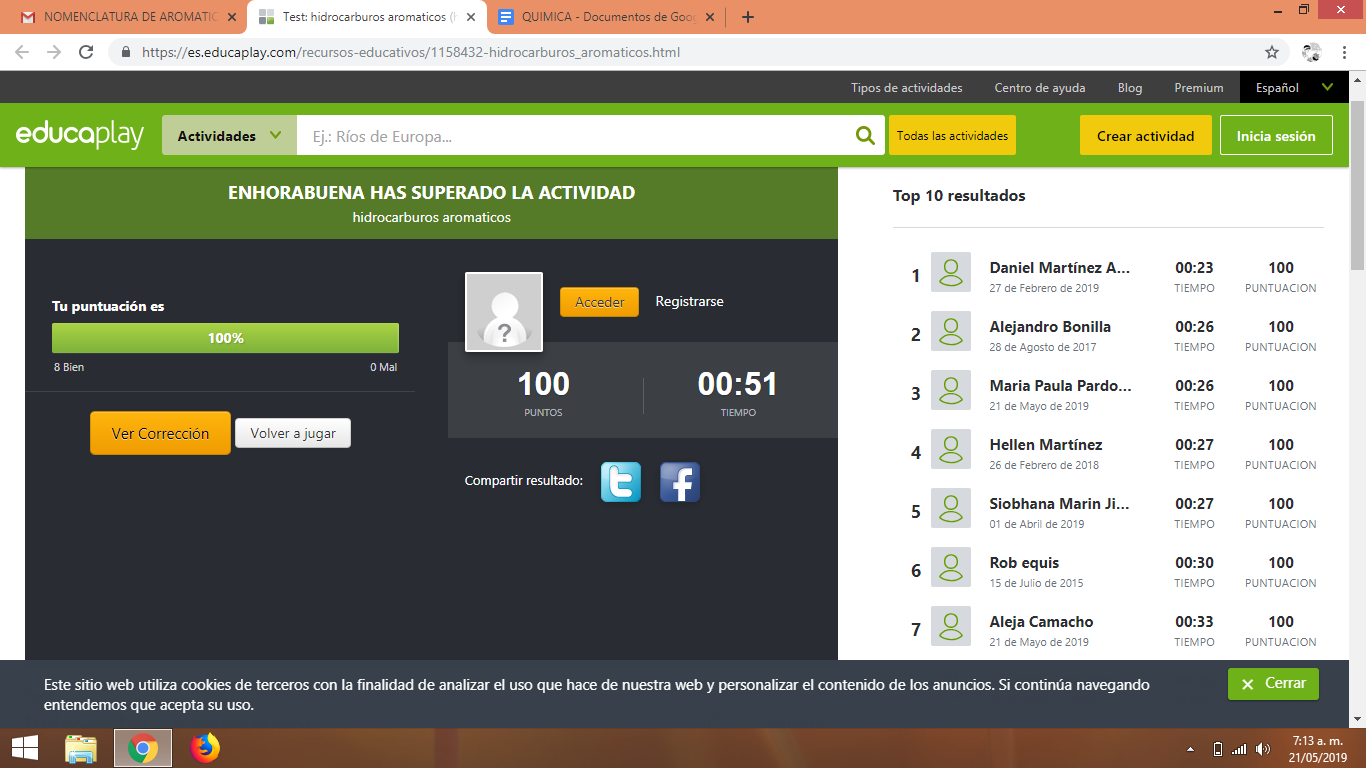The image size is (1366, 768).
Task: Open File Explorer from taskbar
Action: [81, 748]
